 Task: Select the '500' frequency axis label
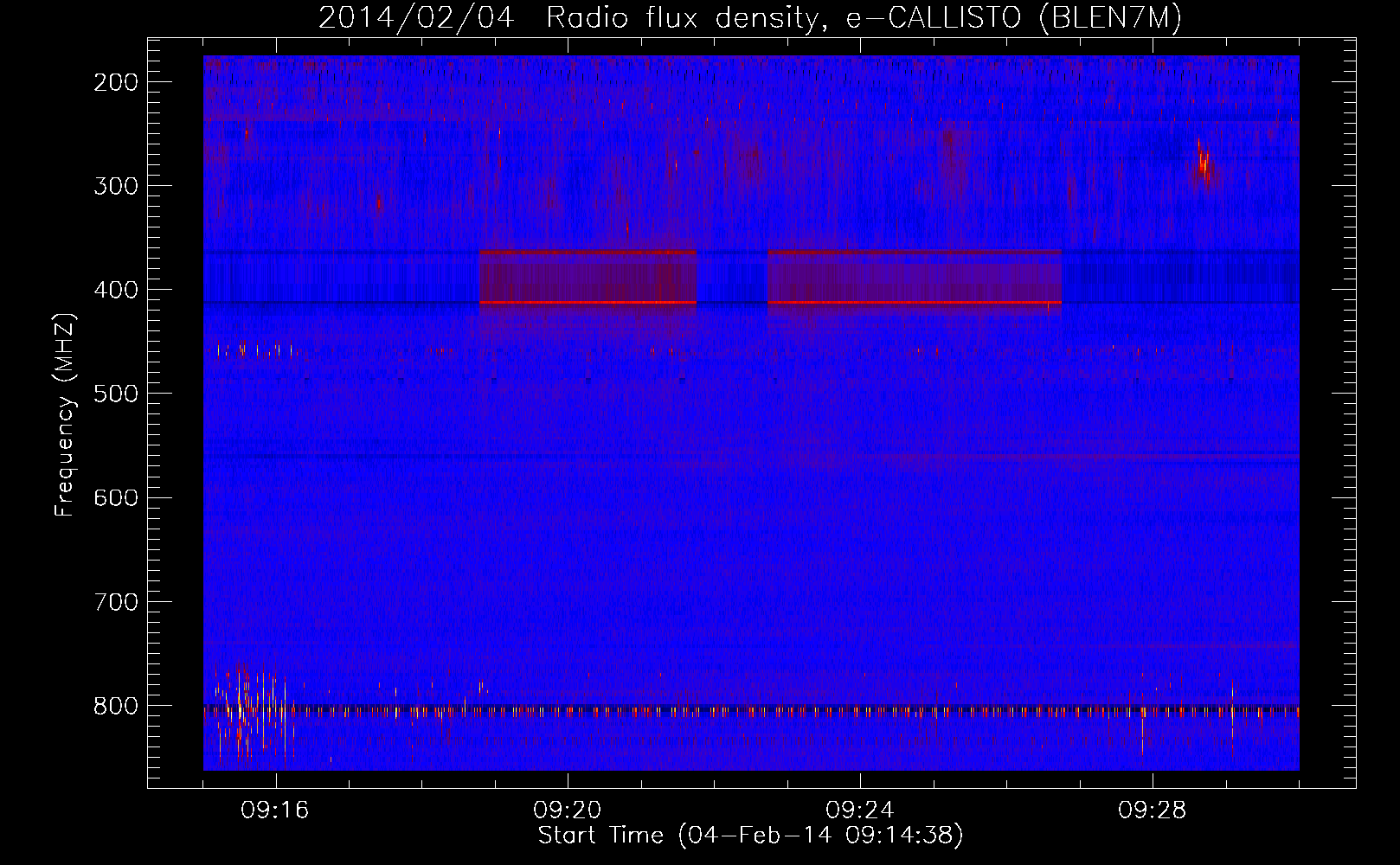pyautogui.click(x=116, y=394)
